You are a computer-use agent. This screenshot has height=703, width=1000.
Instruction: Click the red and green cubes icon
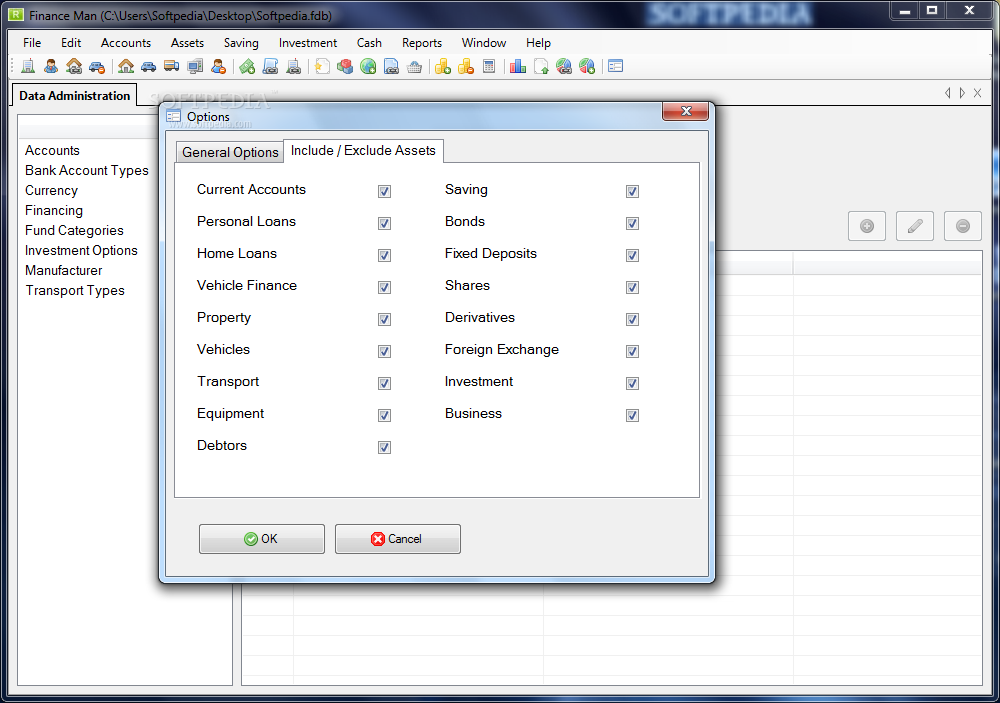click(x=345, y=66)
